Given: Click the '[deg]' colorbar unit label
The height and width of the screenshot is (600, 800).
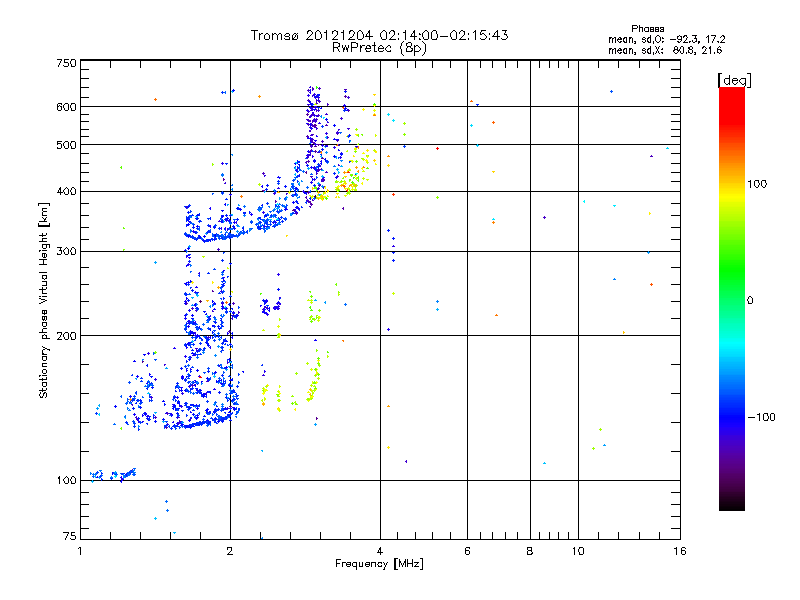Looking at the screenshot, I should [734, 80].
